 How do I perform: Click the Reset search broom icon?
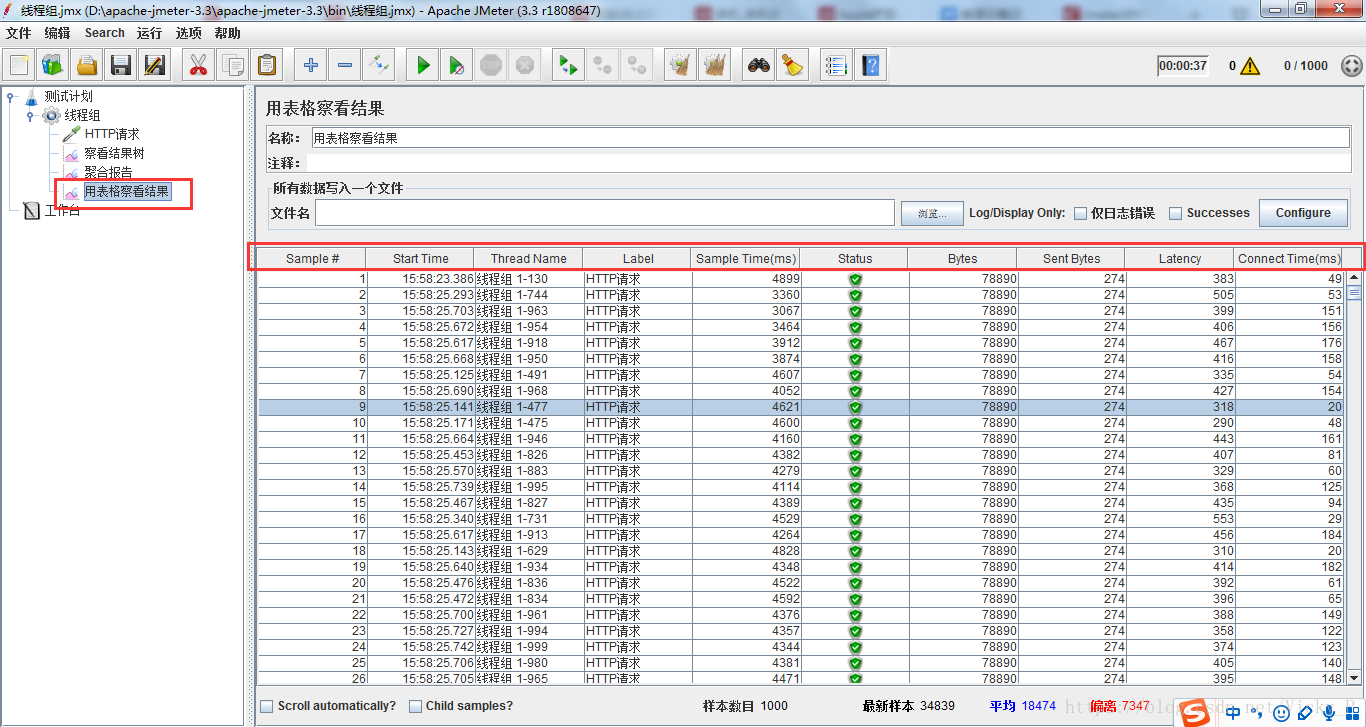point(793,66)
